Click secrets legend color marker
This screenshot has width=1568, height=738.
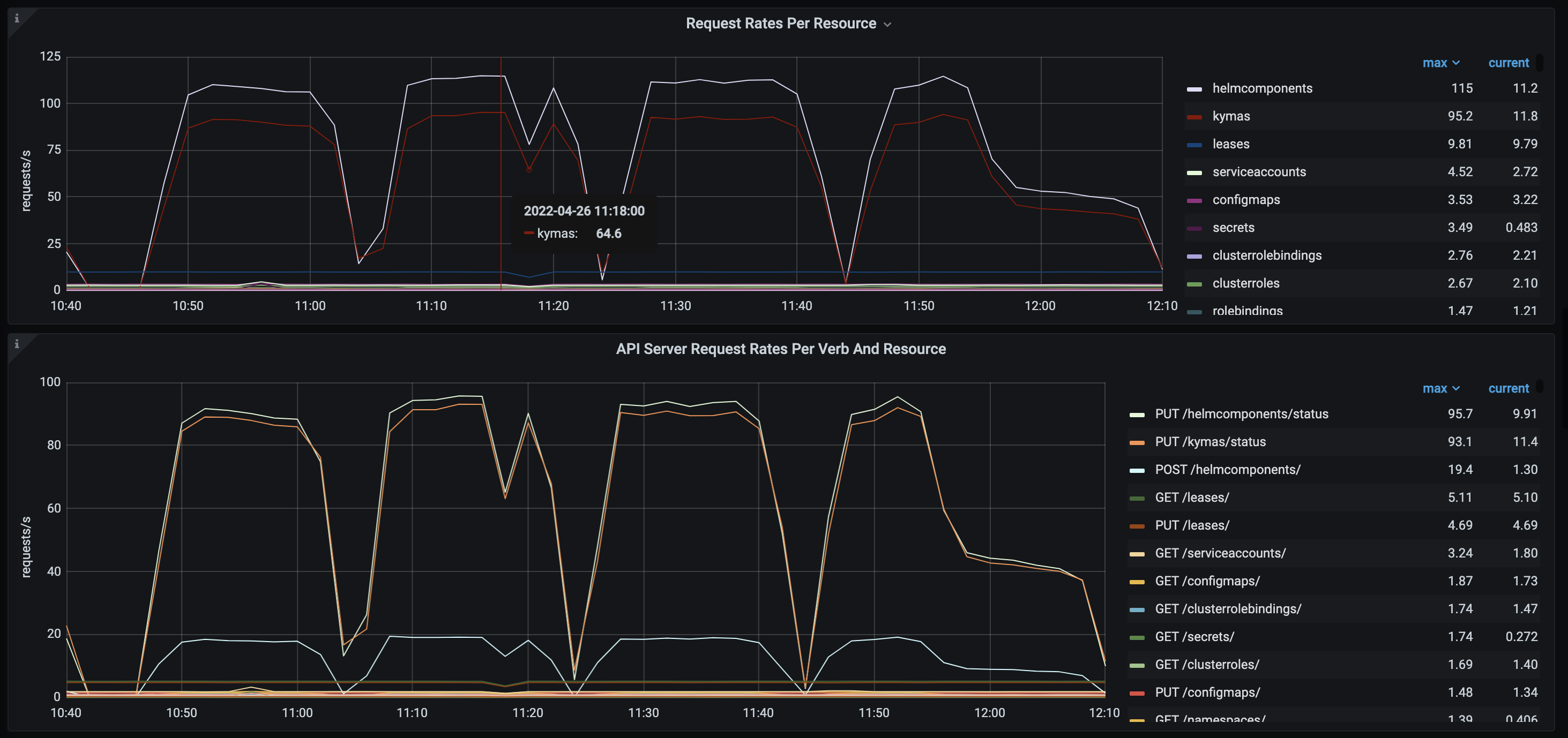1194,228
